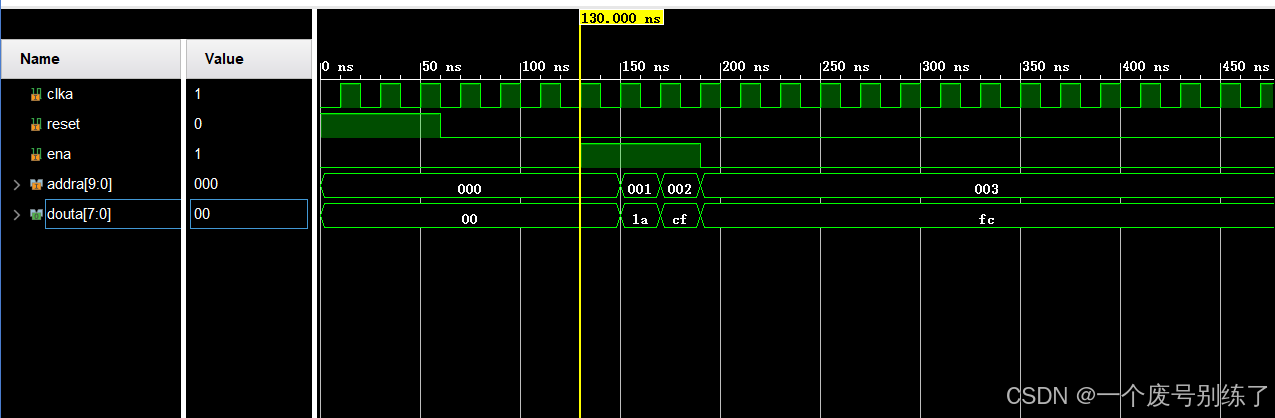1275x418 pixels.
Task: Click the douta waveform segment fc
Action: pos(986,218)
